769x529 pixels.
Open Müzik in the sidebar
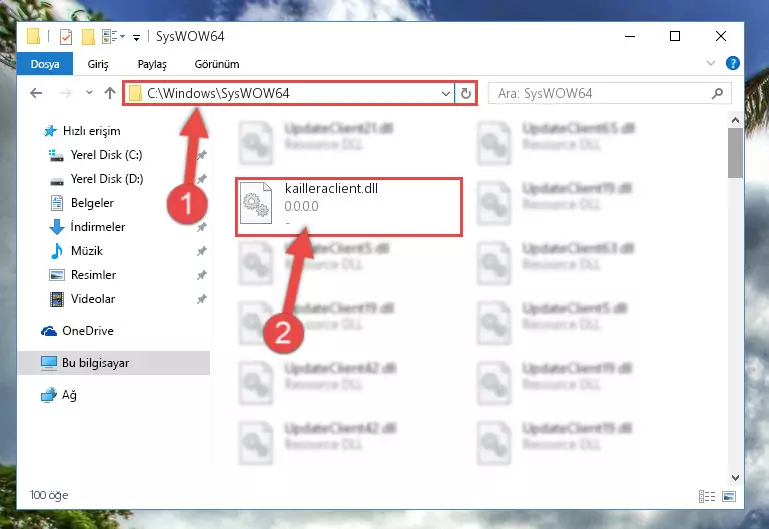(87, 251)
